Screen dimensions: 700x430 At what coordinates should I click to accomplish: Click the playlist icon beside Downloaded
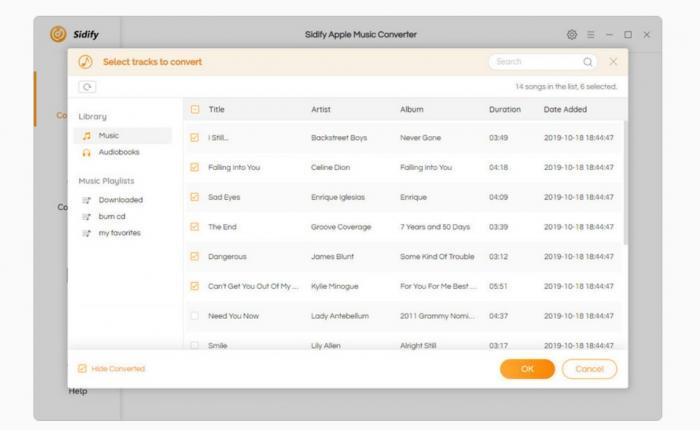[87, 200]
